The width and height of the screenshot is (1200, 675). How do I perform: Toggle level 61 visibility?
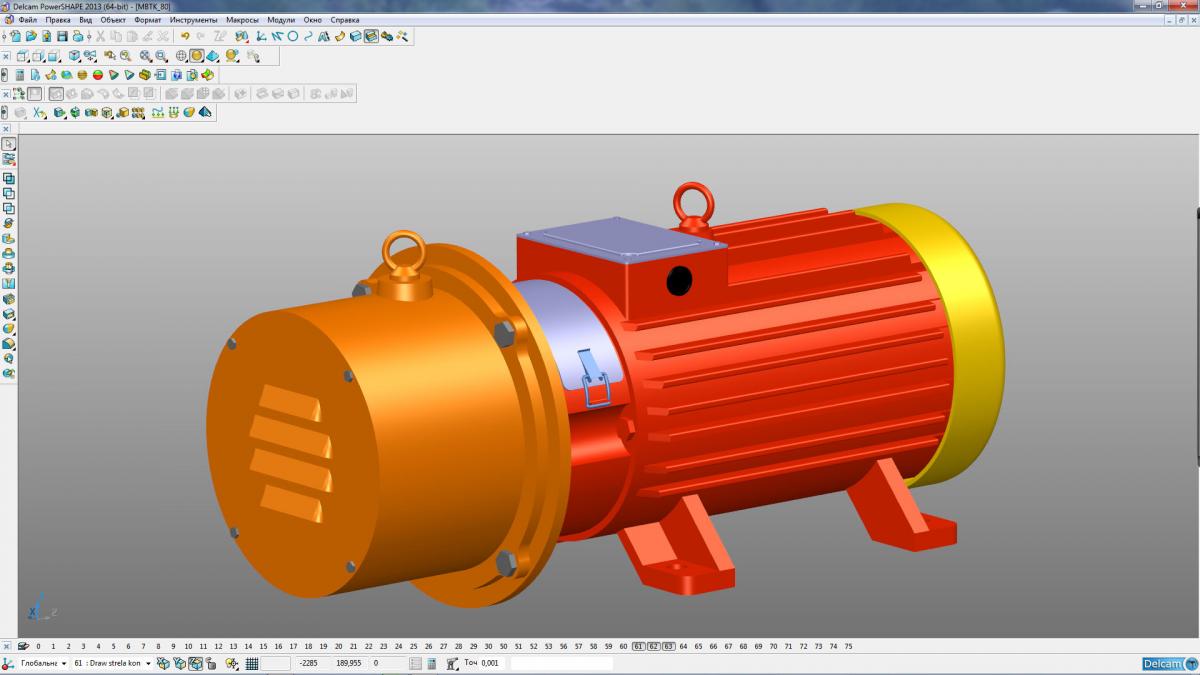pyautogui.click(x=638, y=646)
